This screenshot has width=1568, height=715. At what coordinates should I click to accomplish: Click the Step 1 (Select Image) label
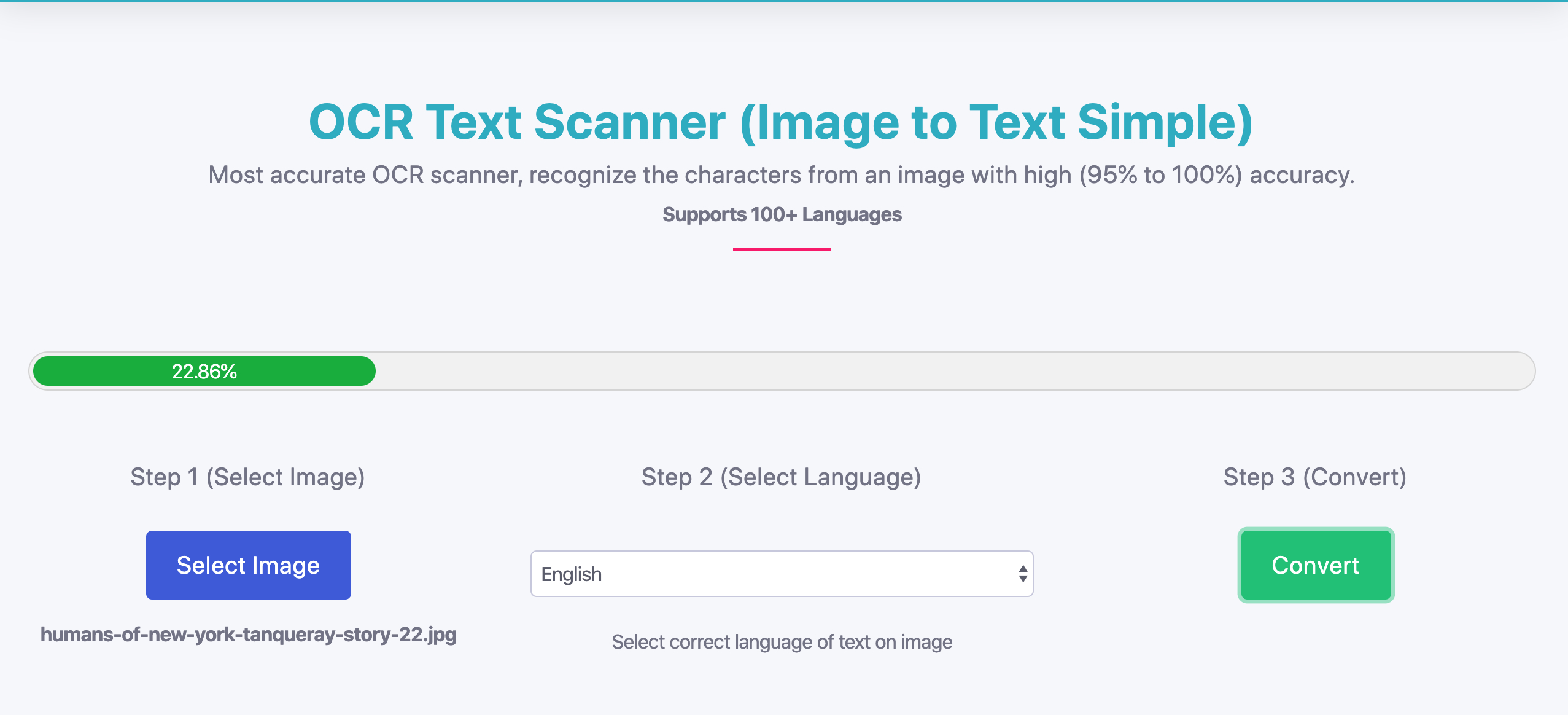247,477
